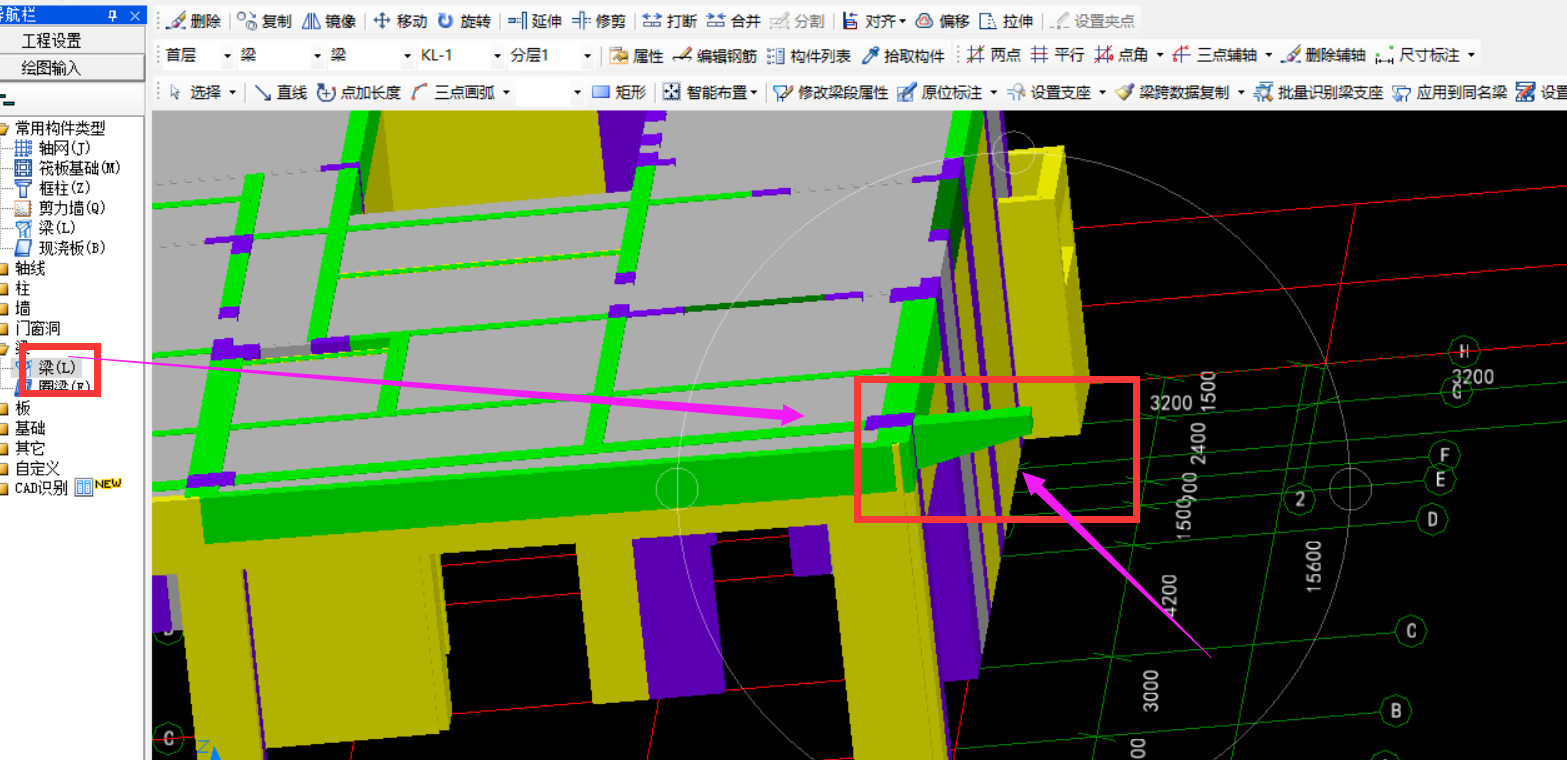Open 智能布置 (smart layout) menu

tap(710, 92)
